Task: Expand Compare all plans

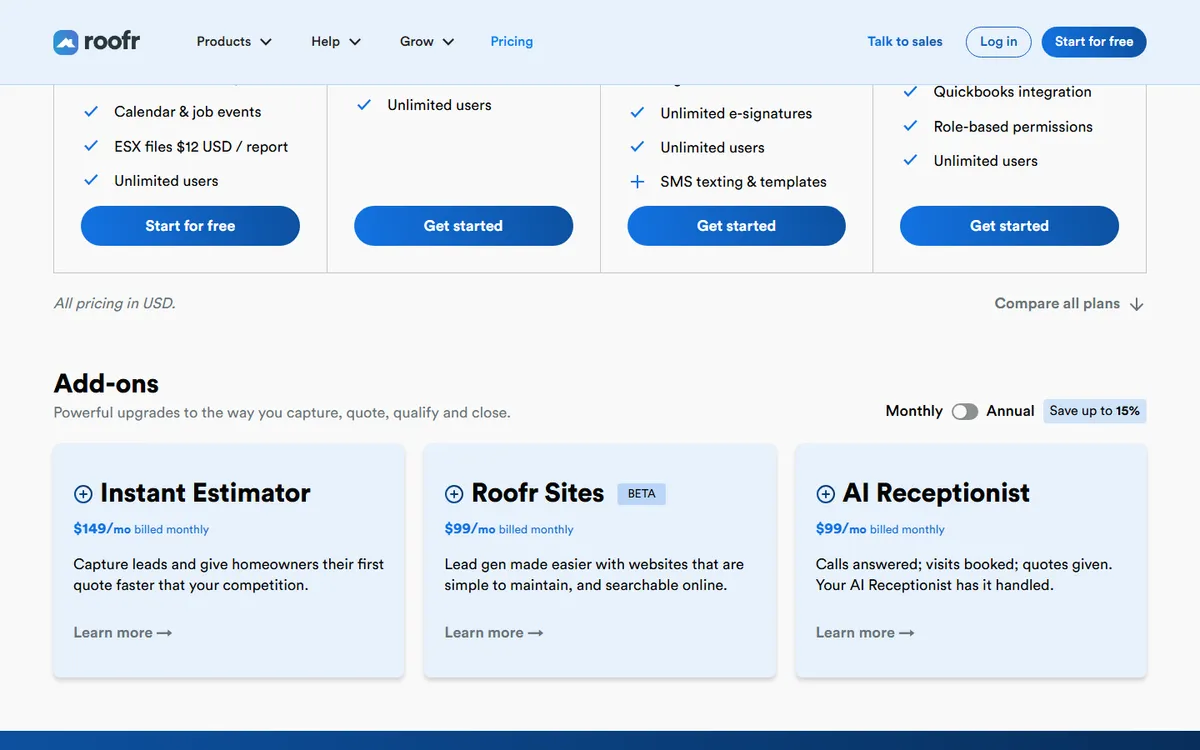Action: 1069,303
